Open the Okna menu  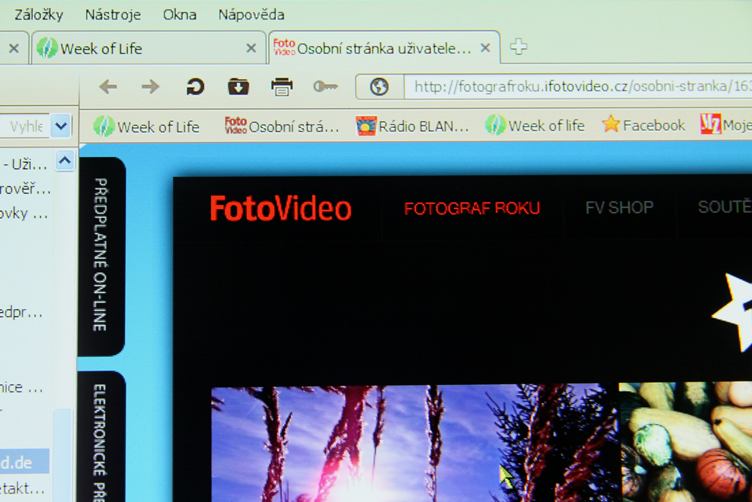180,15
